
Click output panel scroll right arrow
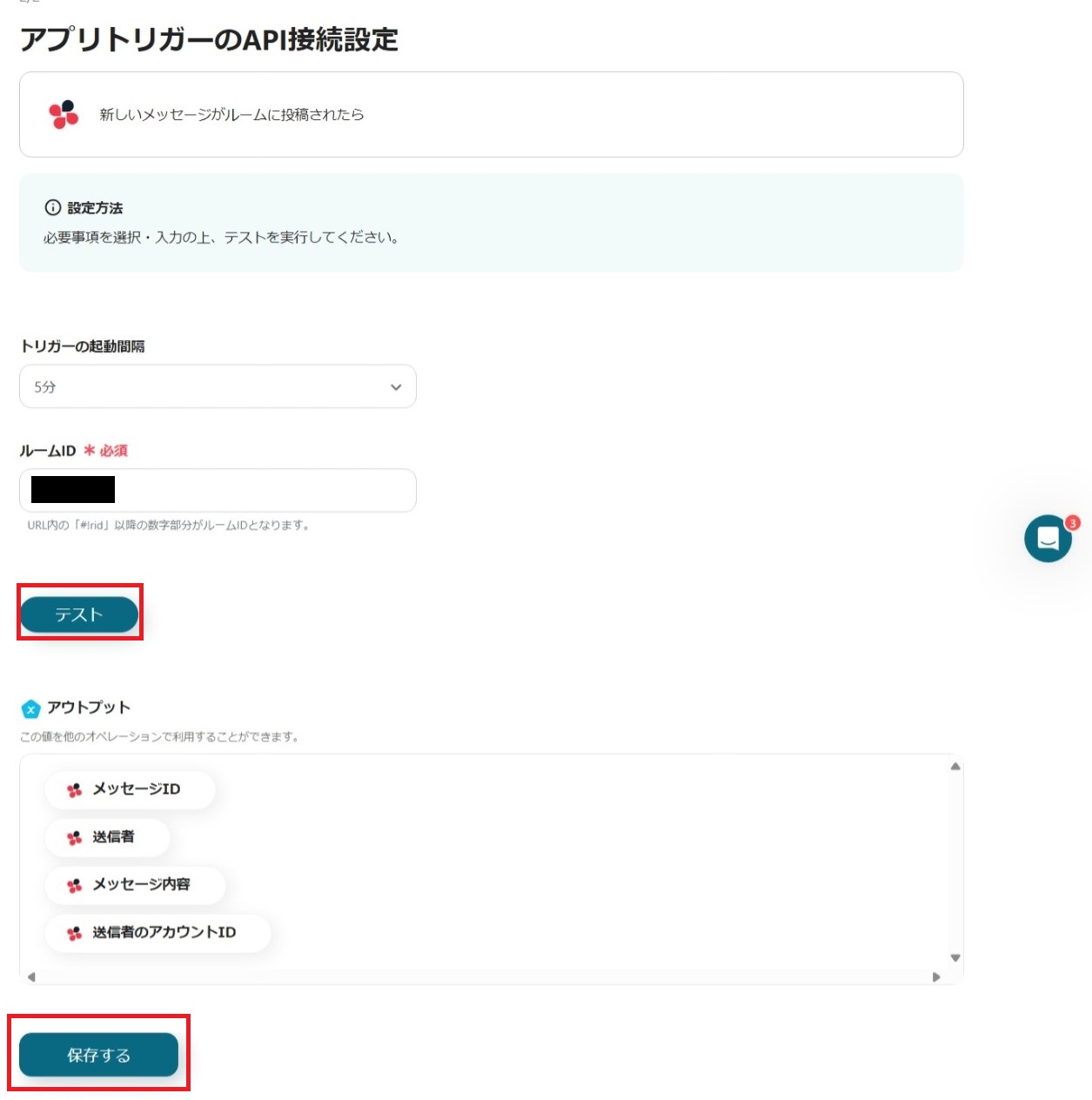936,976
